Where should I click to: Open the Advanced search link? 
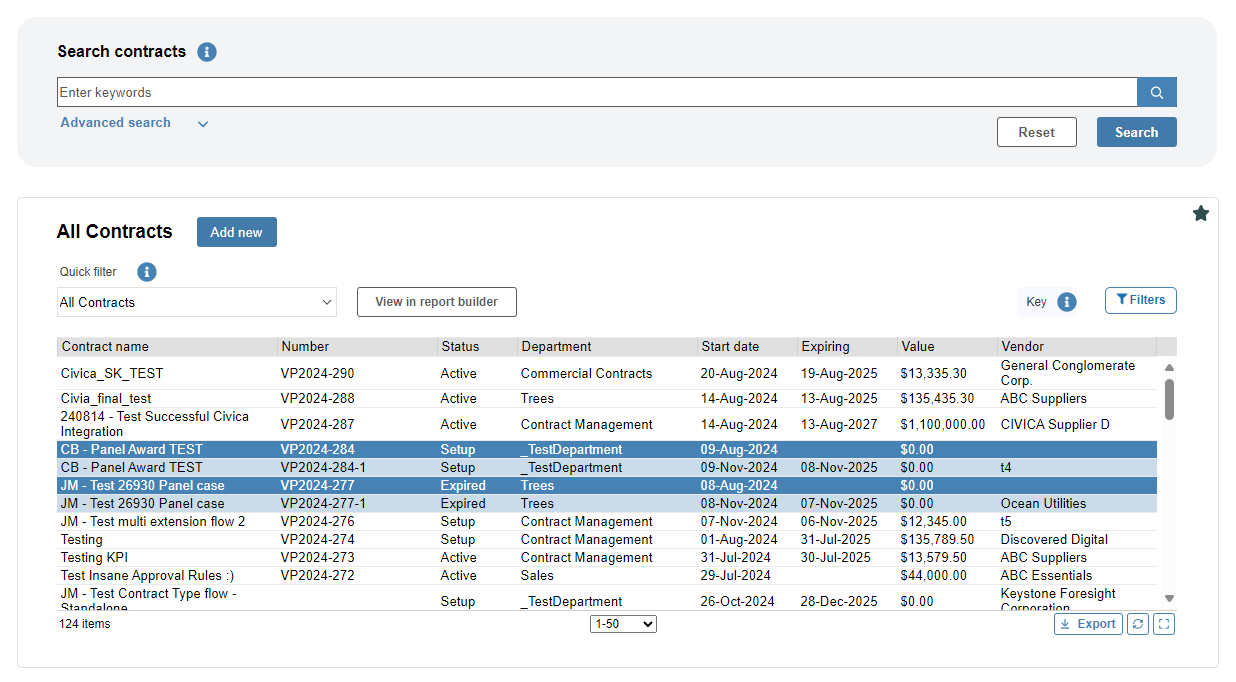tap(115, 123)
